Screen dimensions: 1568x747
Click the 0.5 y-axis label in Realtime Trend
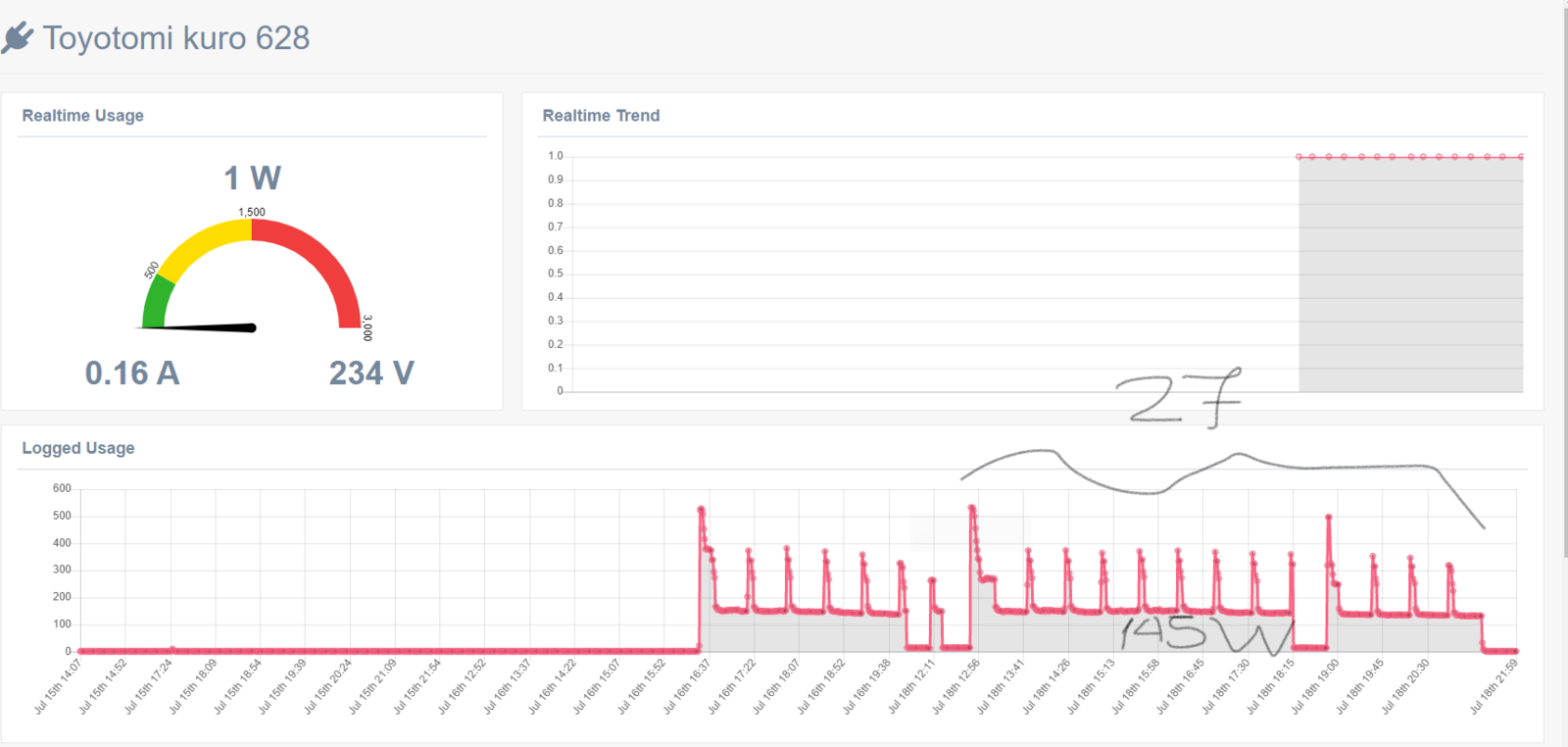[556, 274]
